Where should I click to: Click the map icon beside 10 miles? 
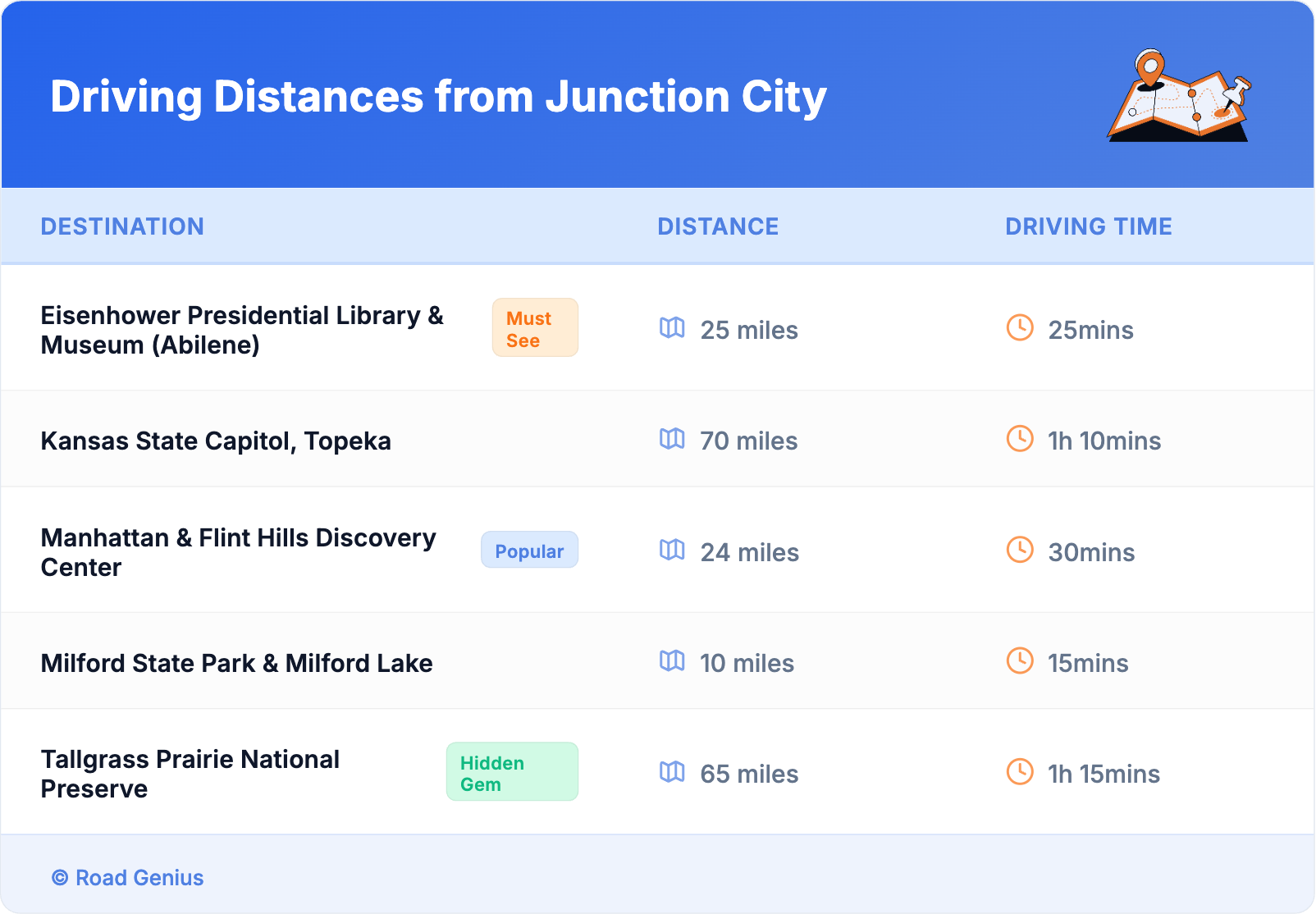point(672,660)
